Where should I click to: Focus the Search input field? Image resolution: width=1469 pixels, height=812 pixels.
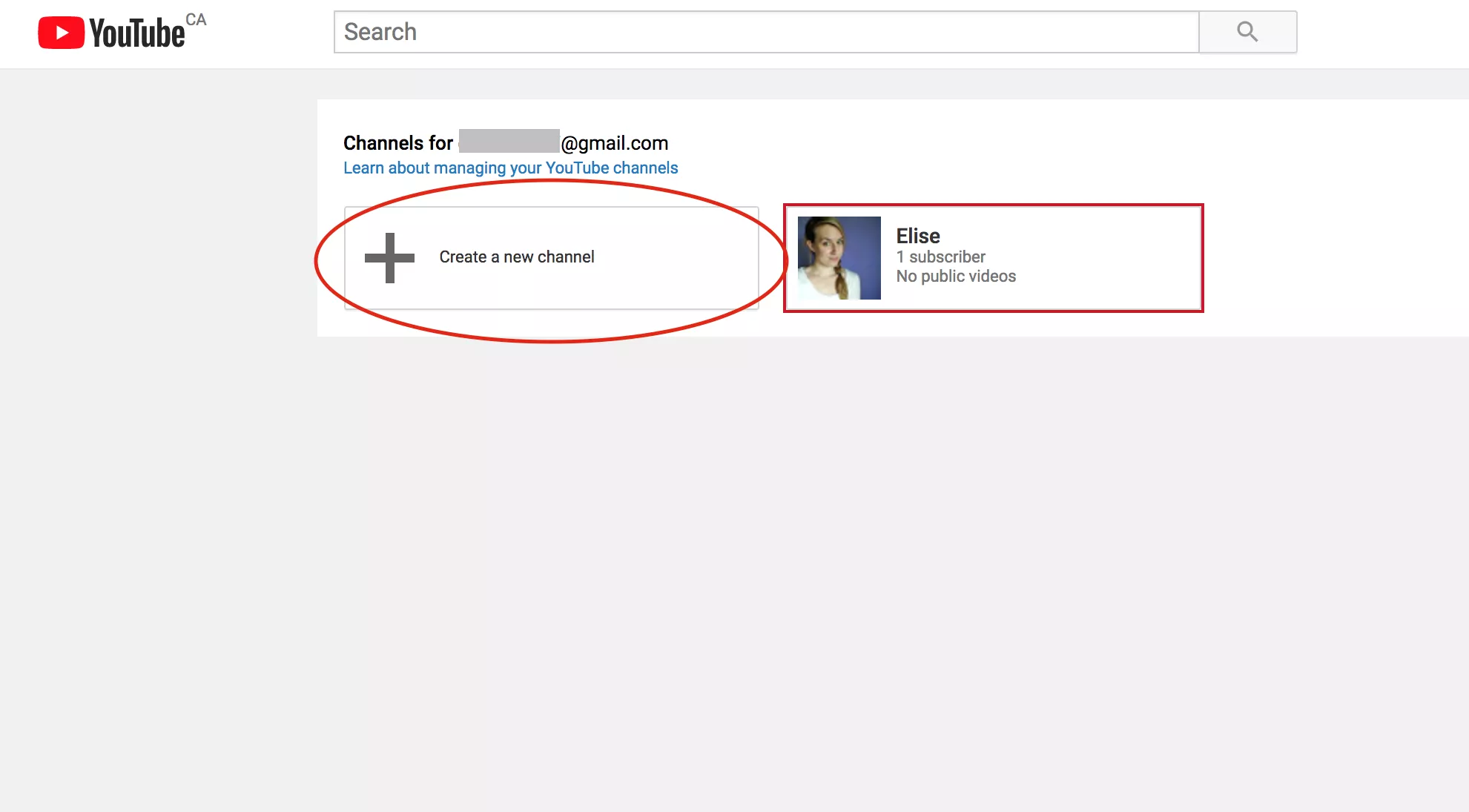(766, 32)
